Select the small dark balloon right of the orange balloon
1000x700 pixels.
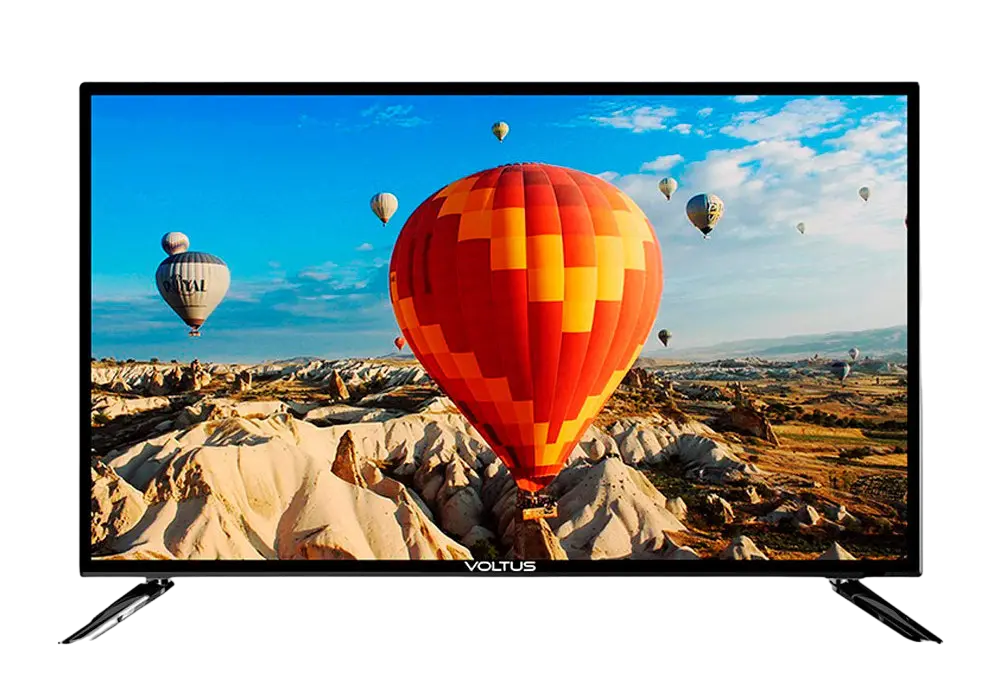point(664,337)
